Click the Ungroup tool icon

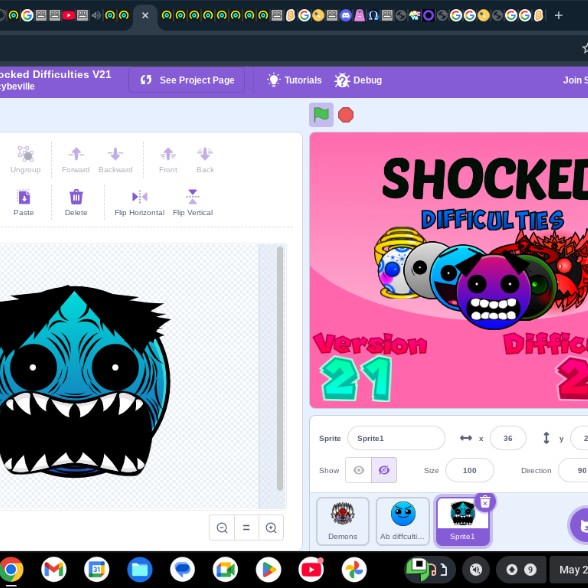point(26,153)
